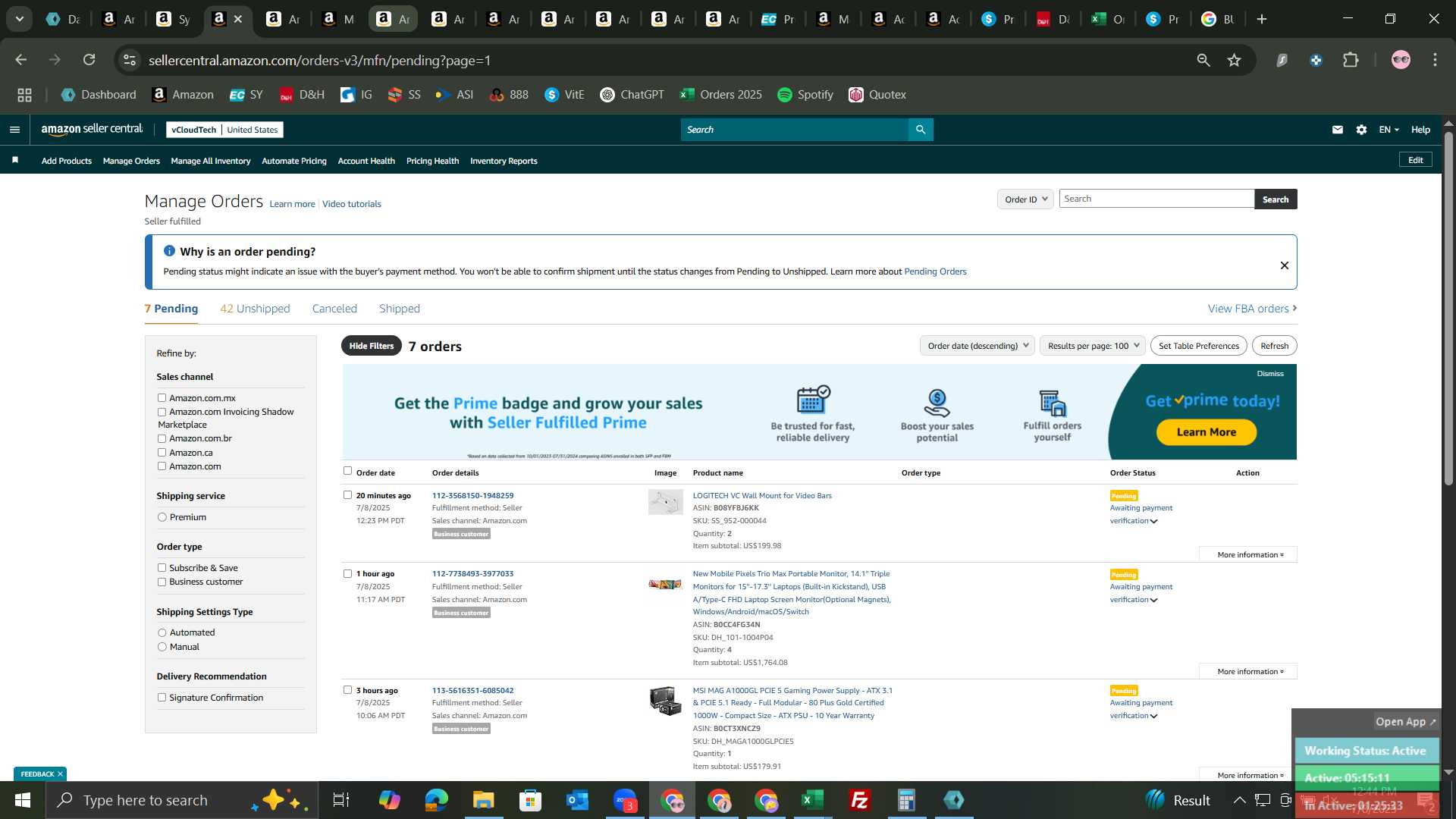Open the bookmarks apps grid icon

[x=25, y=95]
